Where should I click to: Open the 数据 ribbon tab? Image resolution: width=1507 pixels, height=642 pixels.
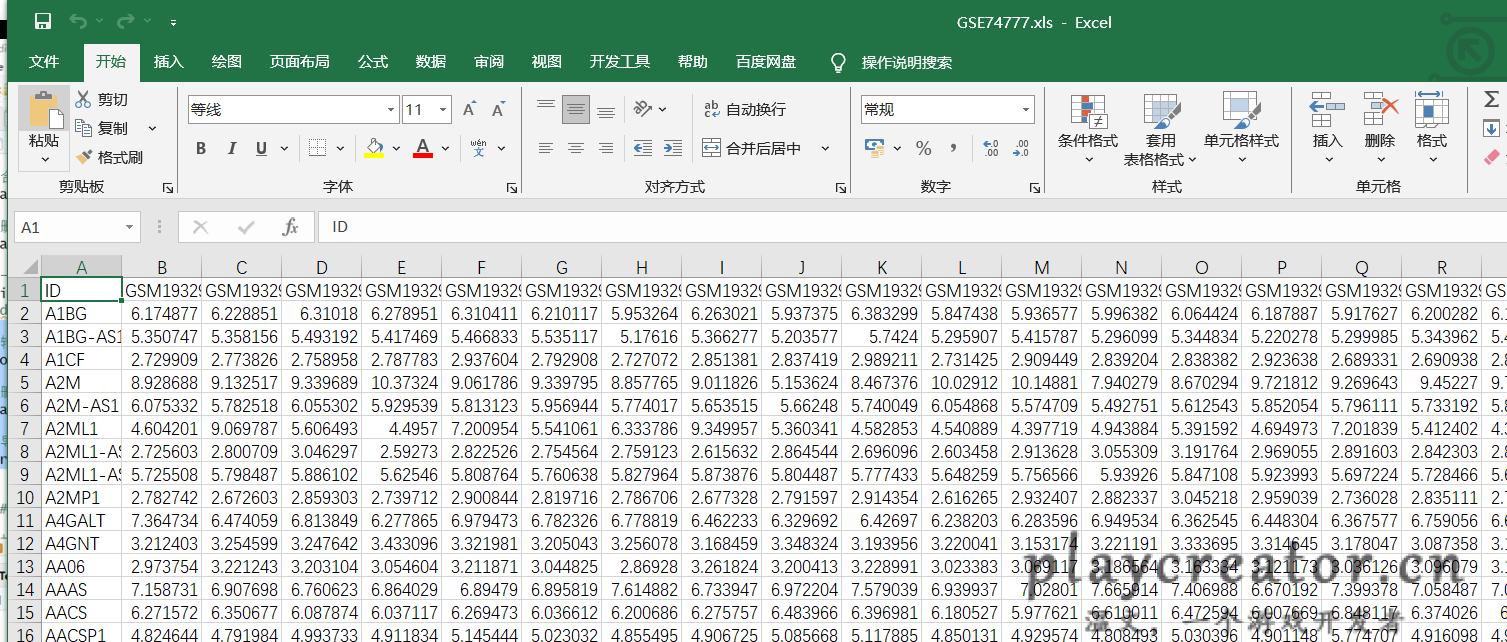[431, 62]
